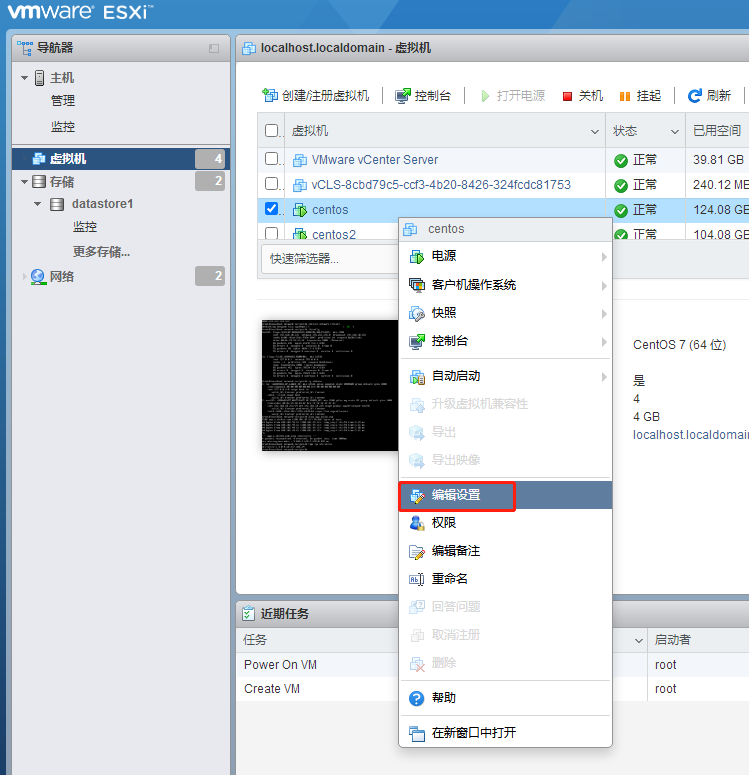Viewport: 749px width, 775px height.
Task: Open the Recent Tasks column dropdown arrow
Action: (639, 641)
